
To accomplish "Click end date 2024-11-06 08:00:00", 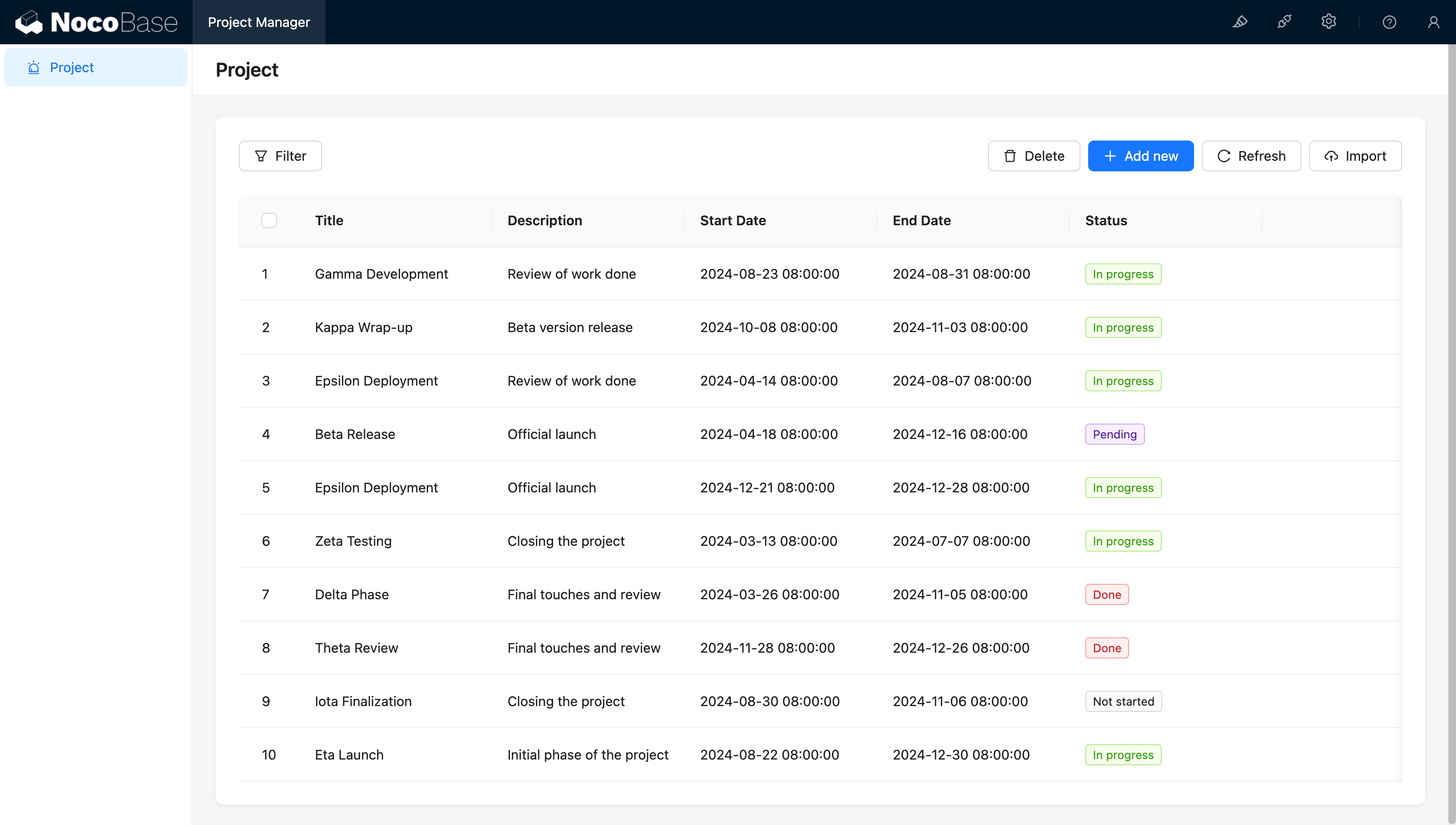I will coord(960,701).
